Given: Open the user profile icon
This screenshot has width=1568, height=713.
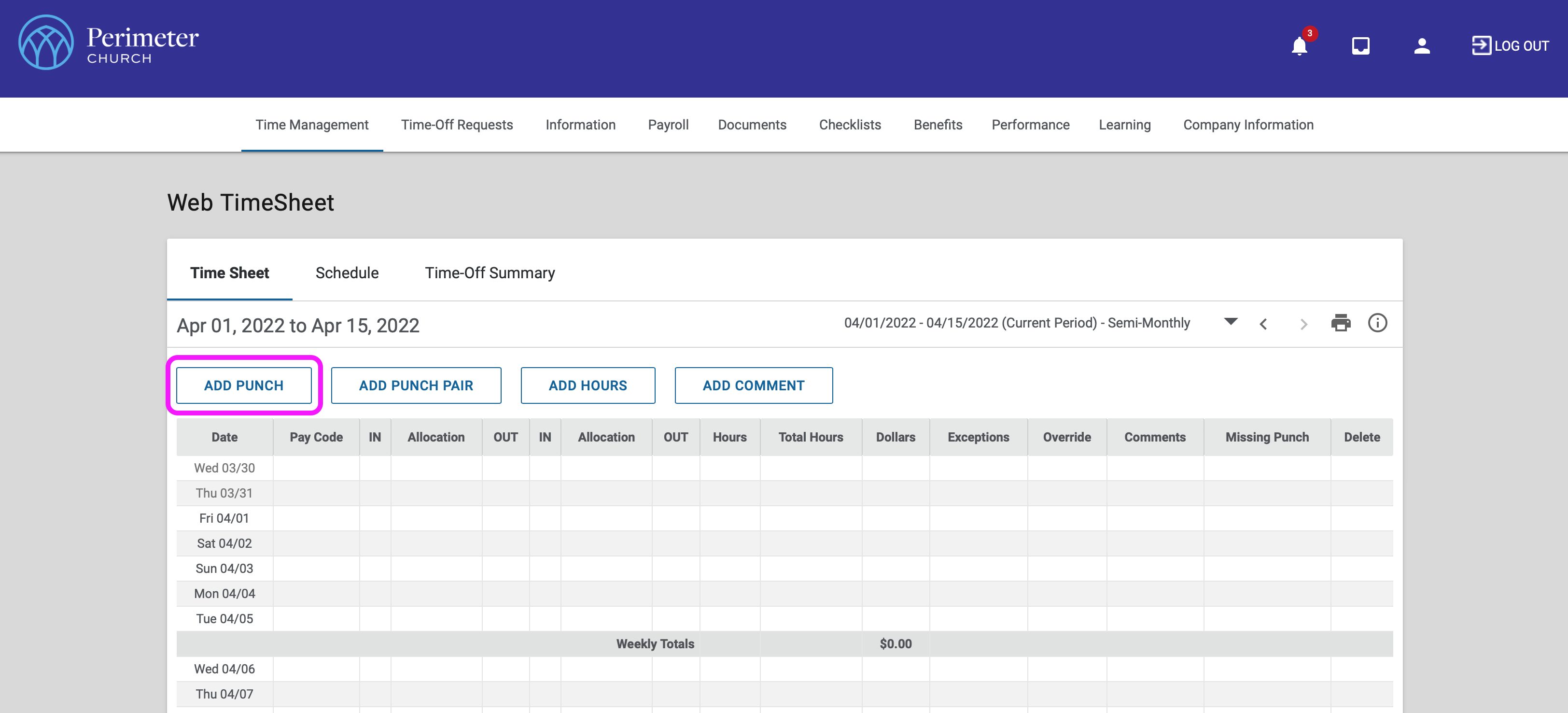Looking at the screenshot, I should [x=1421, y=46].
